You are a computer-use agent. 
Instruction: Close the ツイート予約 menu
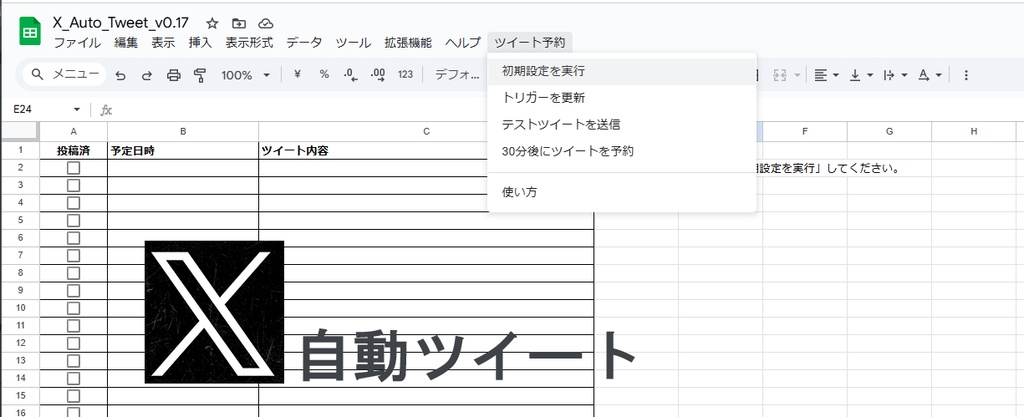click(x=530, y=43)
